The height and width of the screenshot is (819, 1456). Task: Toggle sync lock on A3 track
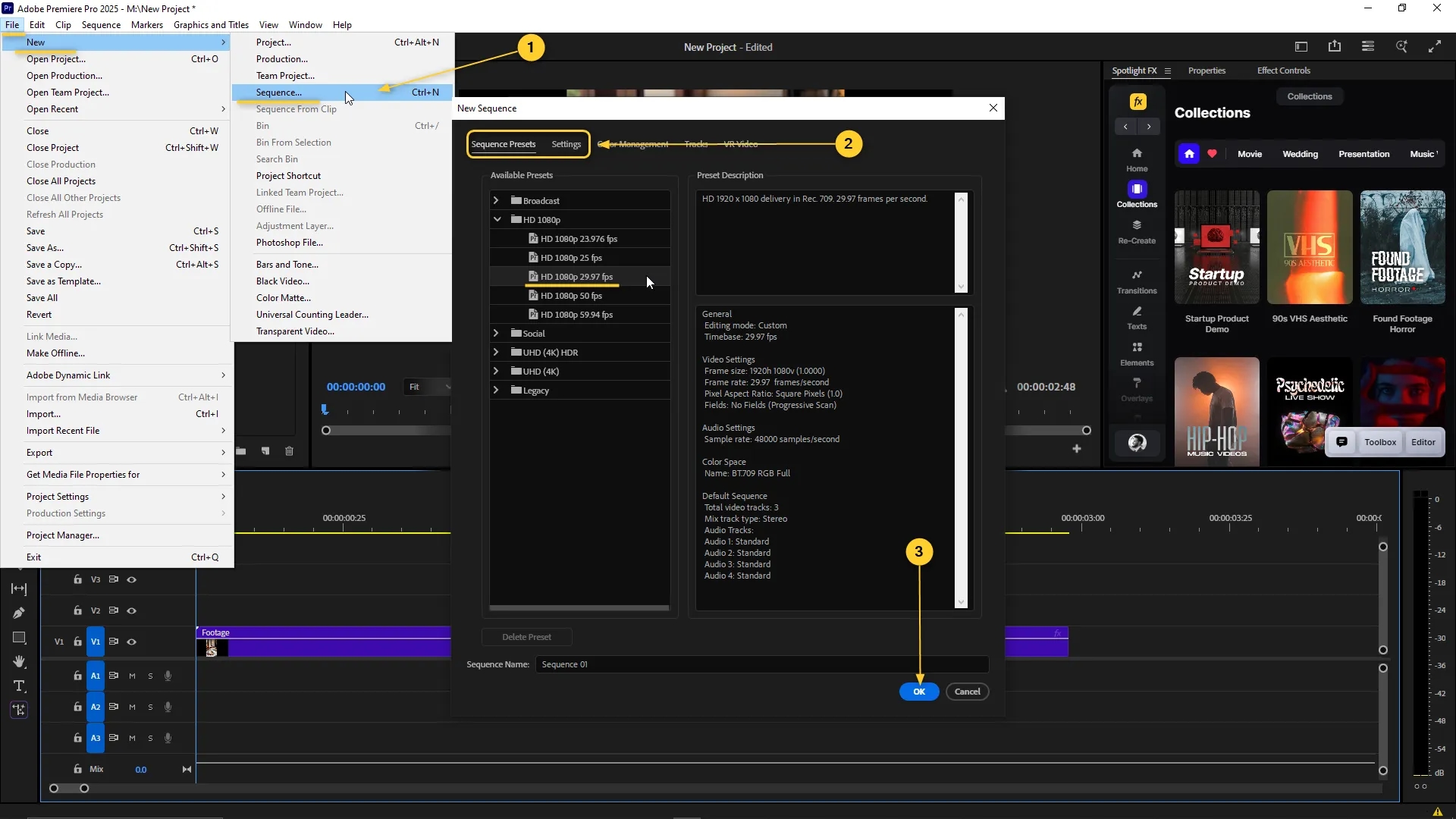click(113, 738)
